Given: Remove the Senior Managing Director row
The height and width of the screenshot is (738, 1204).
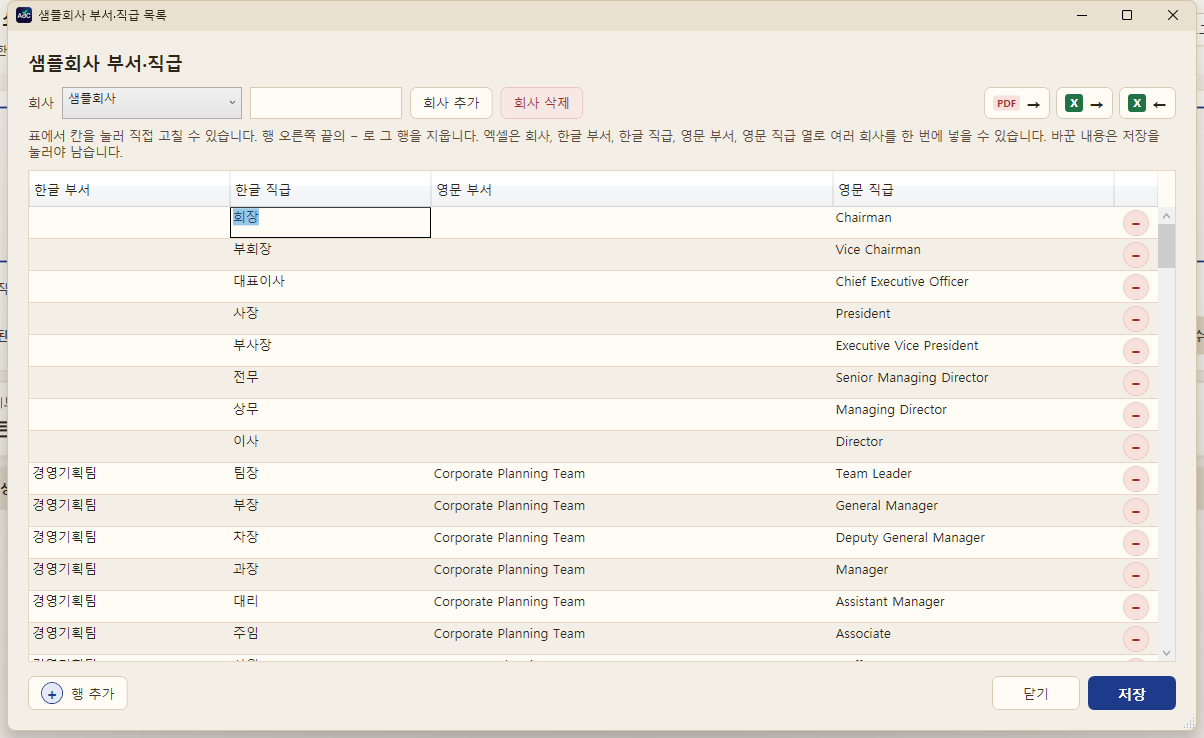Looking at the screenshot, I should 1136,383.
